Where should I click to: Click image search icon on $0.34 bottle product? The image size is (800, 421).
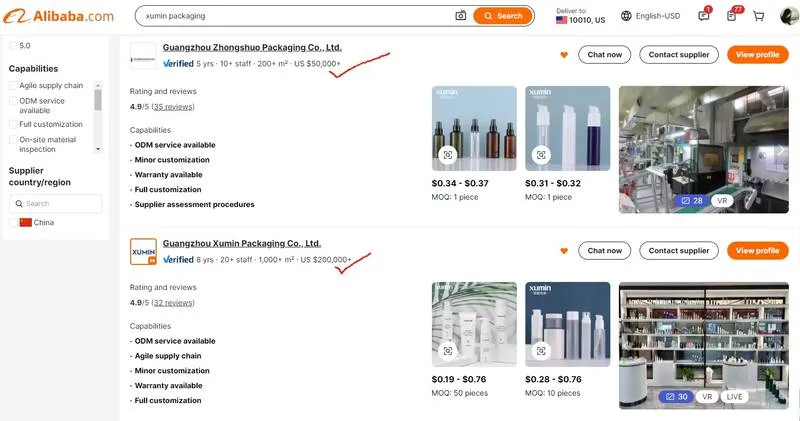point(447,155)
